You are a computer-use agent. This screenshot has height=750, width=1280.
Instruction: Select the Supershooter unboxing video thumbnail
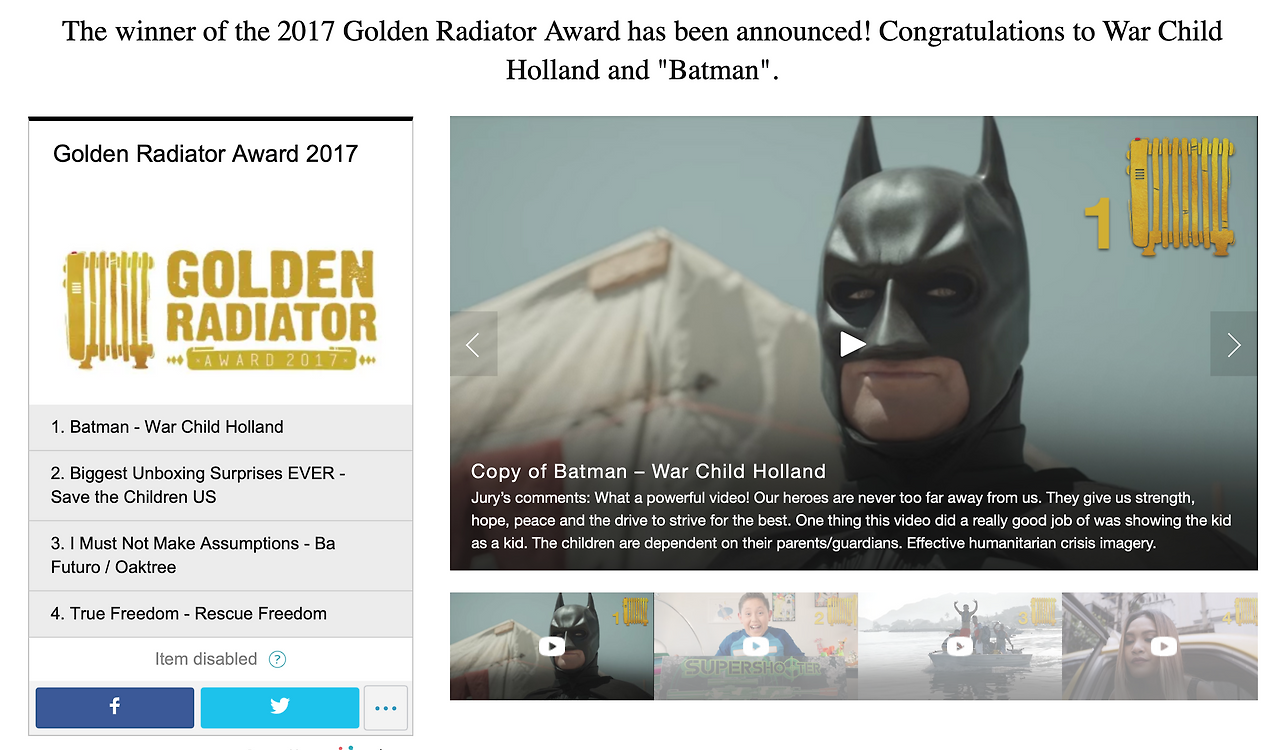point(756,646)
